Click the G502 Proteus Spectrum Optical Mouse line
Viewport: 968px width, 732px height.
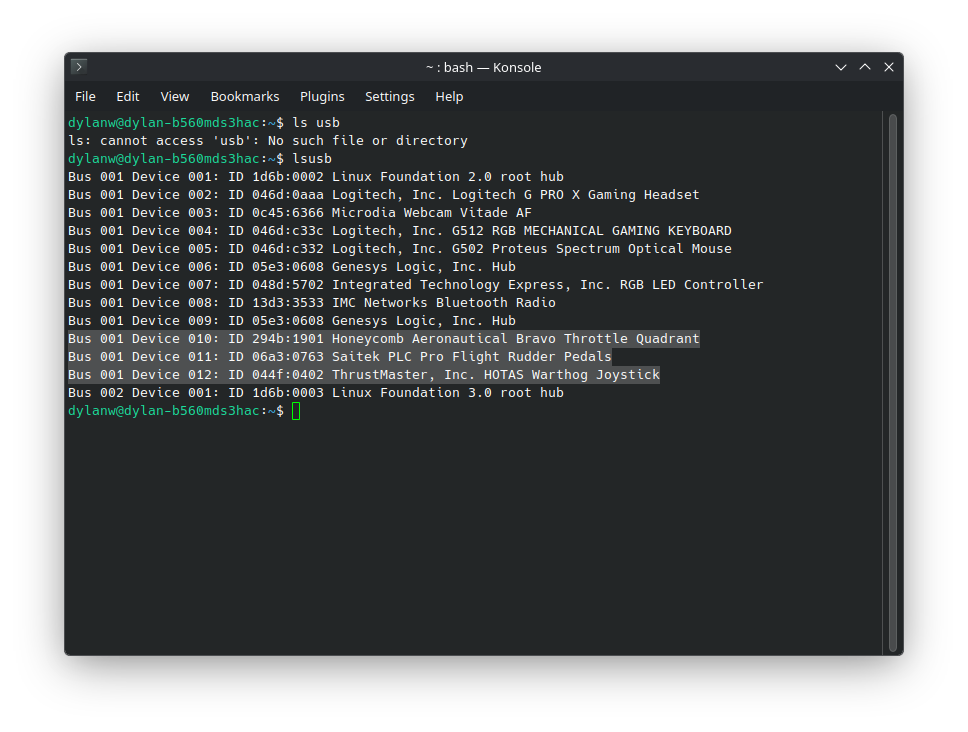click(399, 248)
